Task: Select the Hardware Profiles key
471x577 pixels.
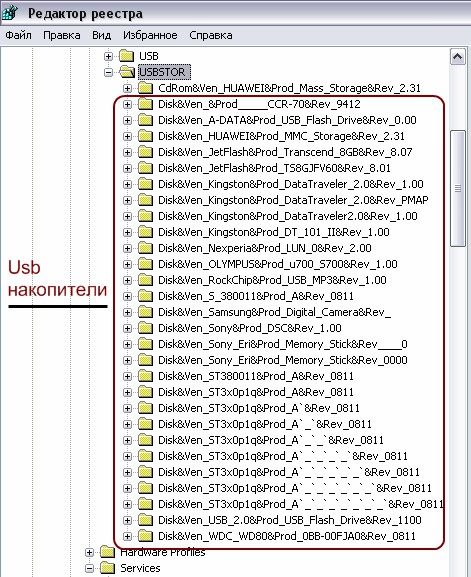Action: 163,552
